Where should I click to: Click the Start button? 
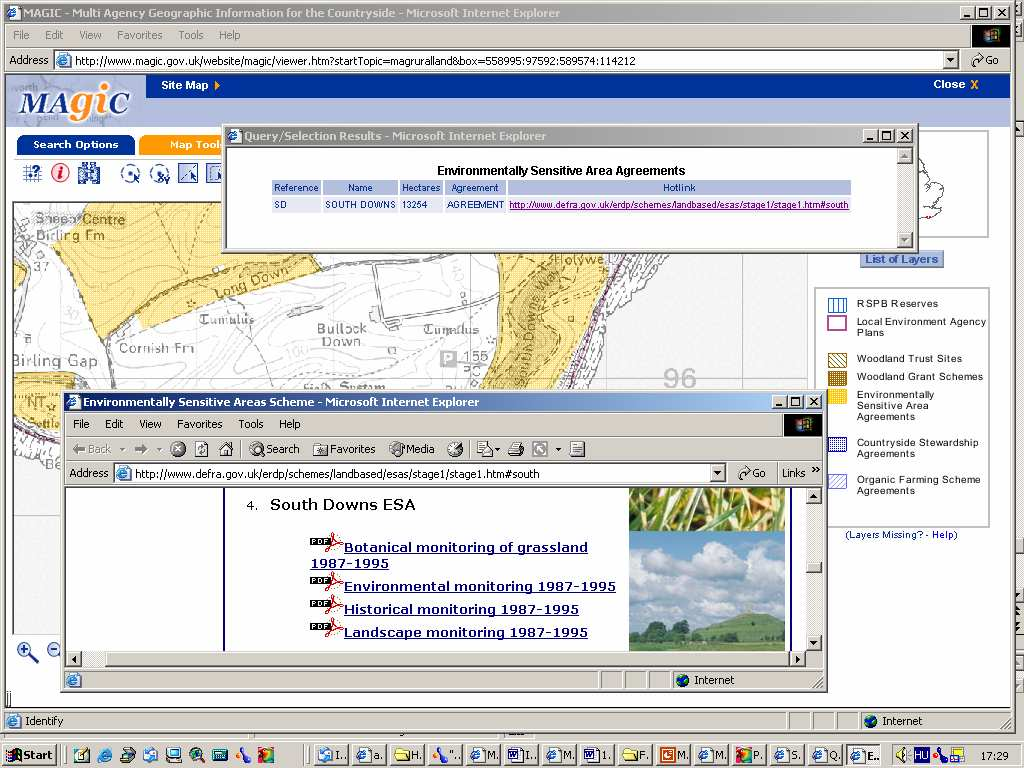30,755
